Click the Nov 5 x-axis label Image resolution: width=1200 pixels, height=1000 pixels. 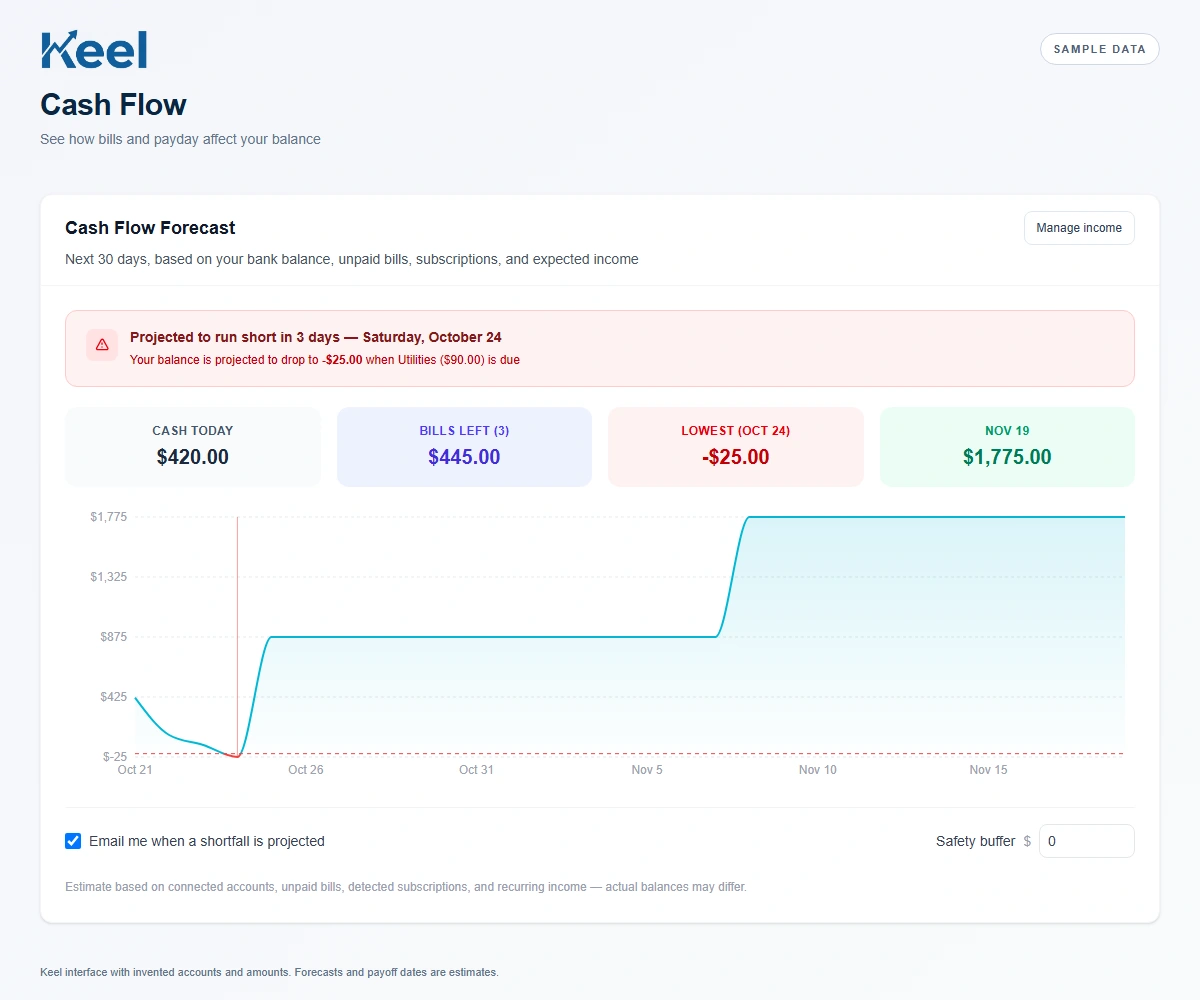tap(647, 770)
